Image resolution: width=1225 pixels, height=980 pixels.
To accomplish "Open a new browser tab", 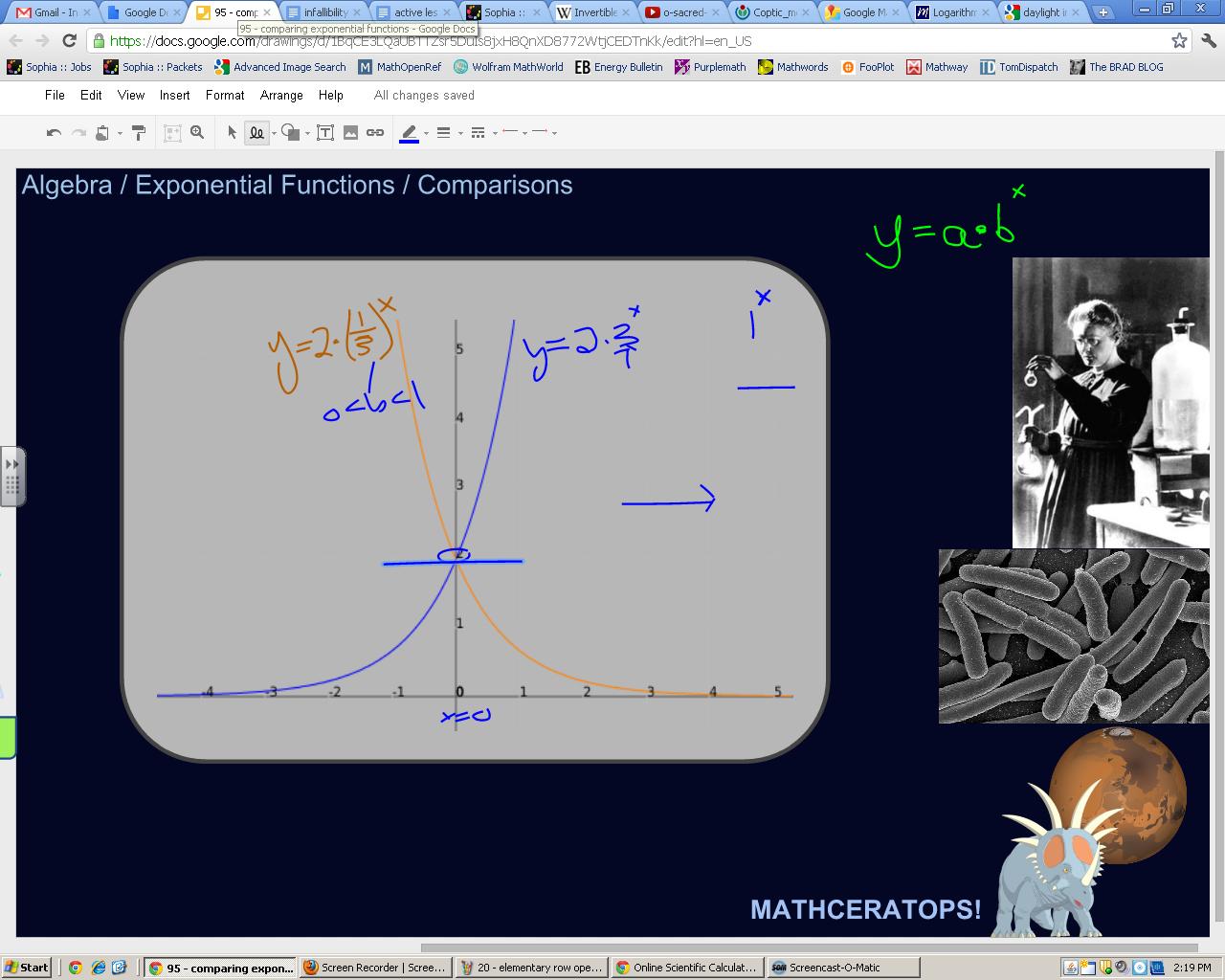I will click(1103, 12).
